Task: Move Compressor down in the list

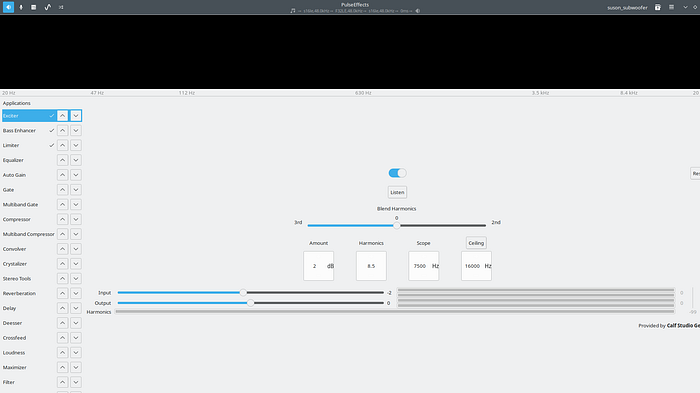Action: click(x=76, y=219)
